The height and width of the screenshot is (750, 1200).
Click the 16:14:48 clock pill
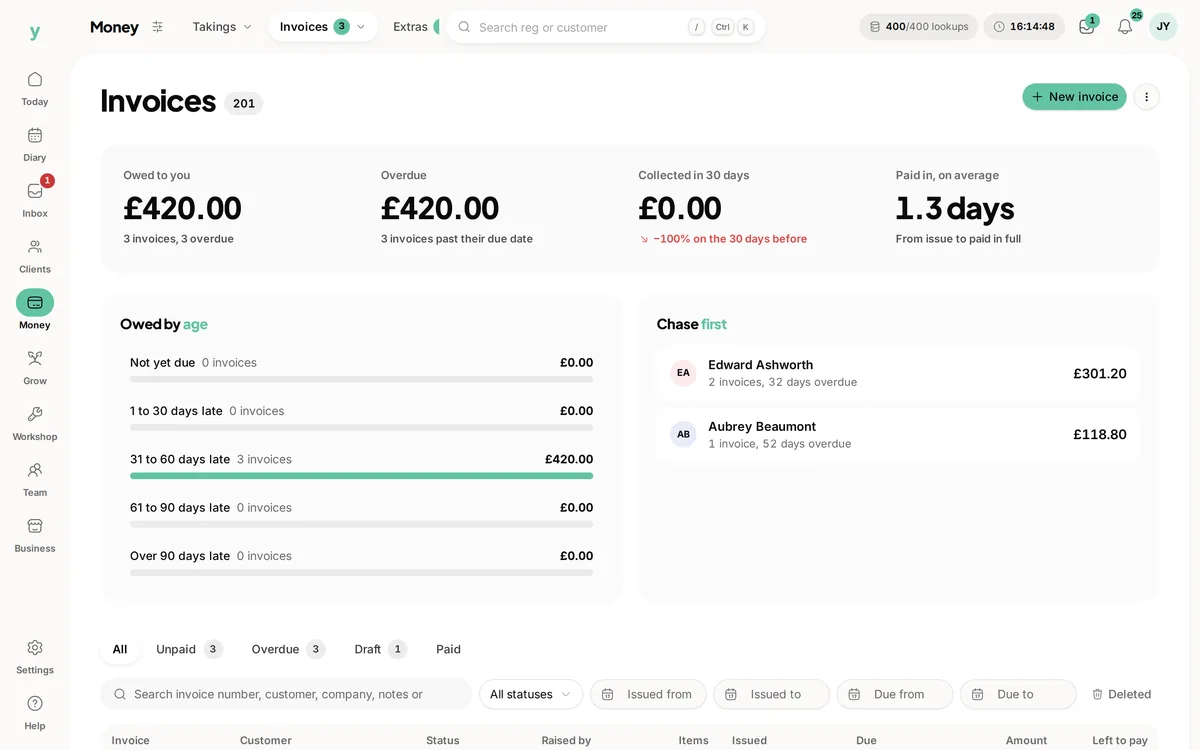[x=1024, y=27]
